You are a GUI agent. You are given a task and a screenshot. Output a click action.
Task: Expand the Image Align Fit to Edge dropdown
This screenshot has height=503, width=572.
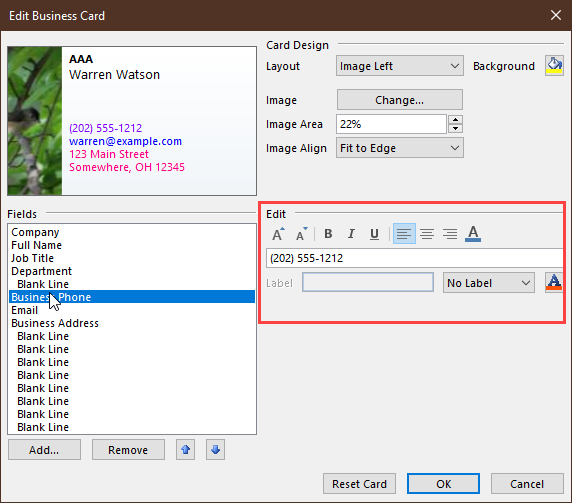(400, 148)
